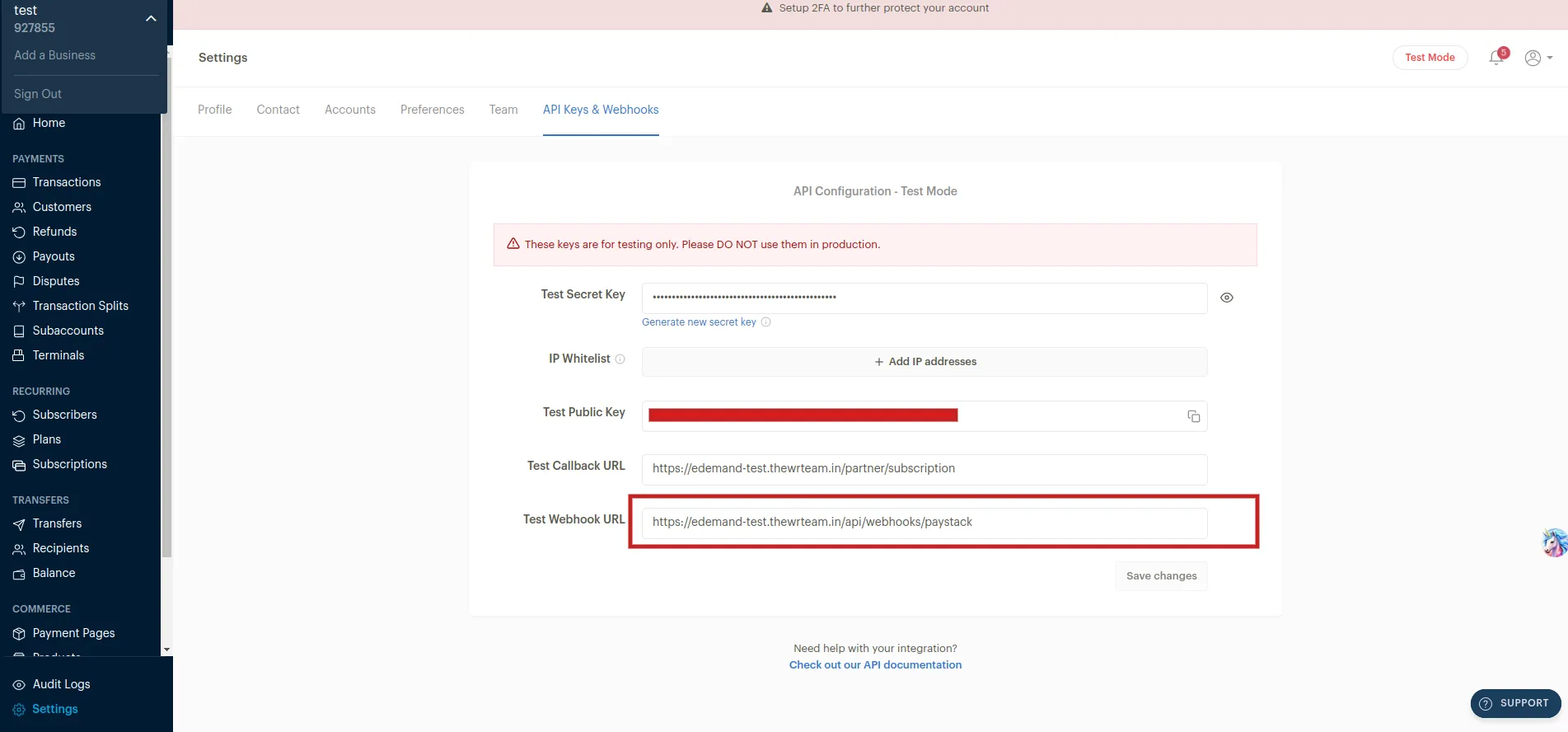Image resolution: width=1568 pixels, height=732 pixels.
Task: Click Sign Out
Action: click(x=38, y=94)
